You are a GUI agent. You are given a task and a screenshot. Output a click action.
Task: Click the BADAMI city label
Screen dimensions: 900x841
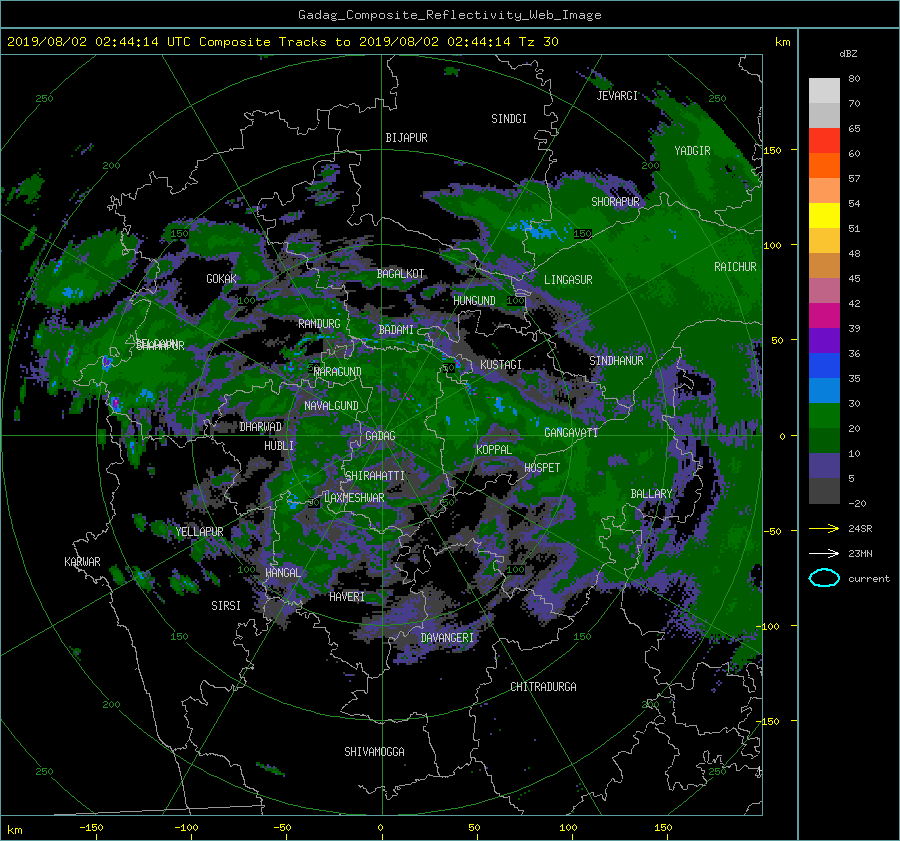(x=396, y=330)
